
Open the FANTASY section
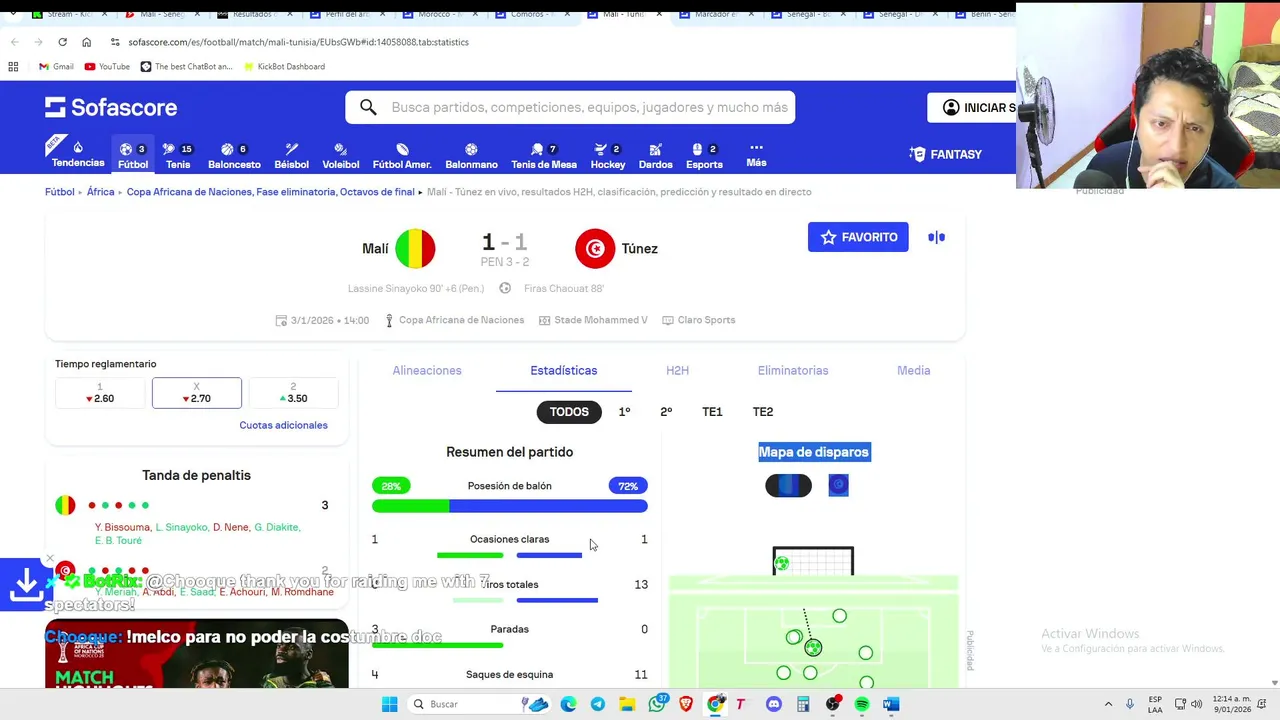946,154
